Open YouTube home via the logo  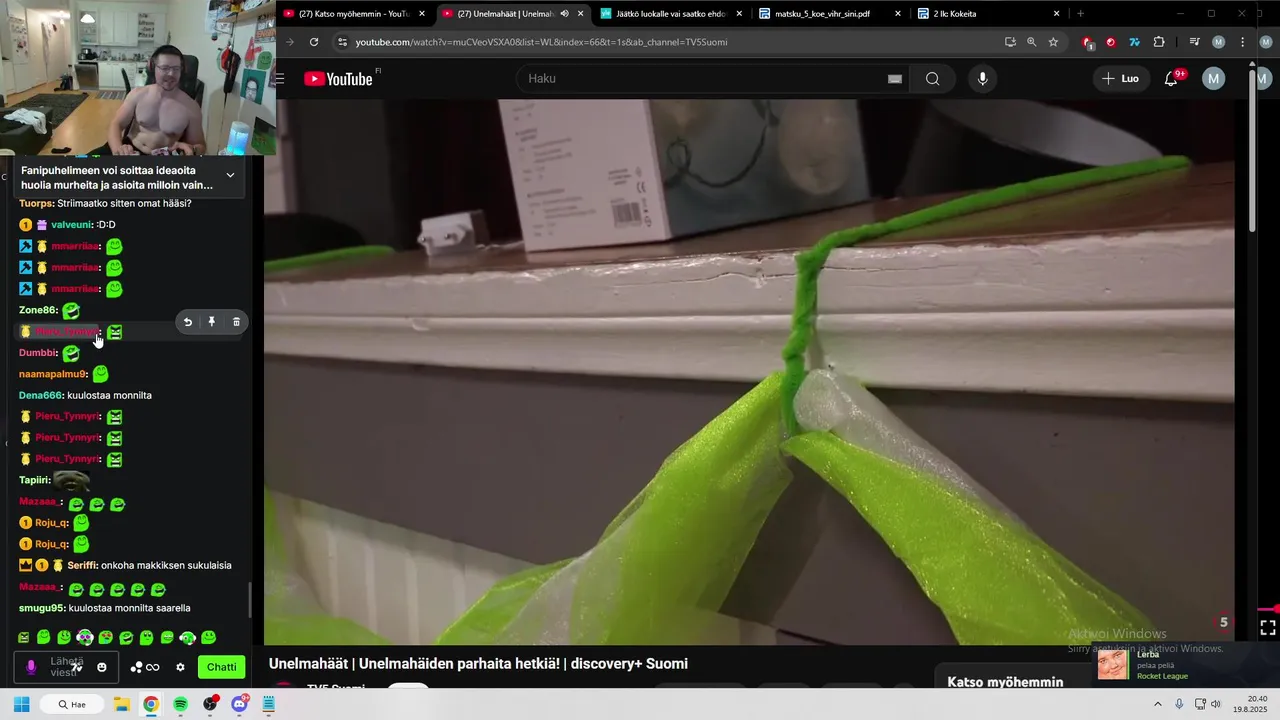[x=338, y=79]
